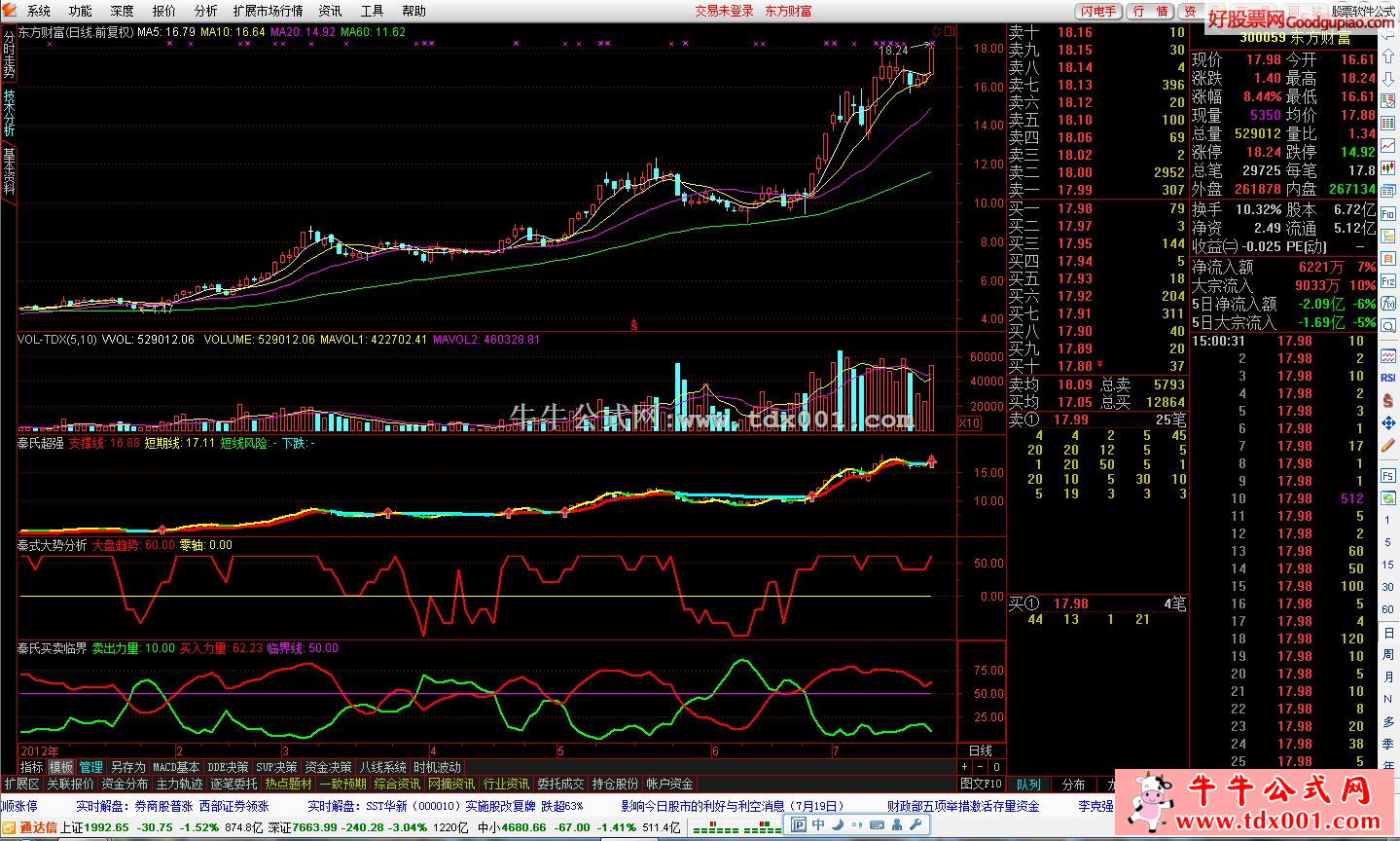Image resolution: width=1400 pixels, height=841 pixels.
Task: Click the blue four-way move arrows icon
Action: click(x=1388, y=423)
